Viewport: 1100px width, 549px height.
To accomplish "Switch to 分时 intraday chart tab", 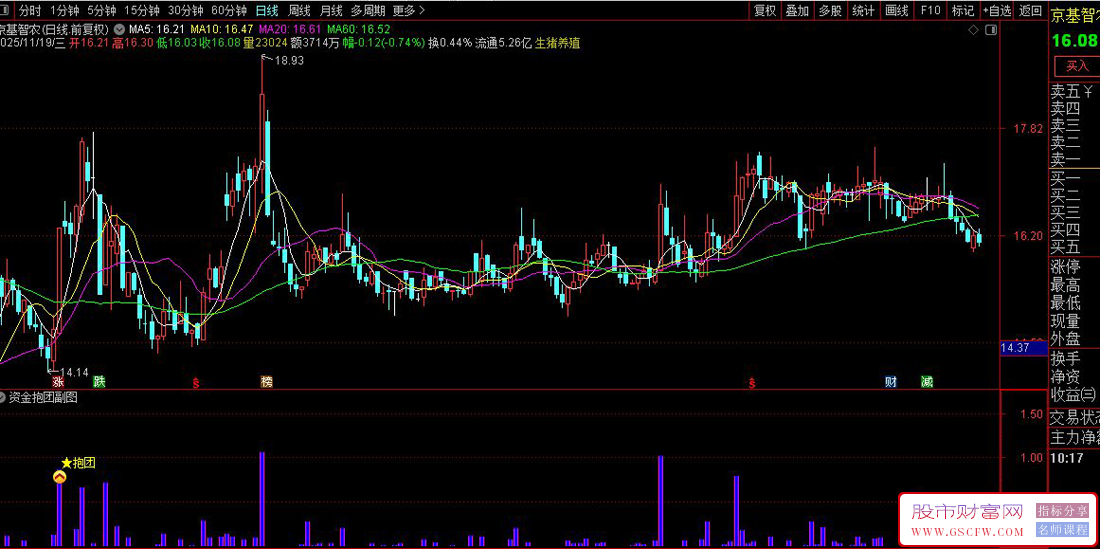I will [x=29, y=11].
